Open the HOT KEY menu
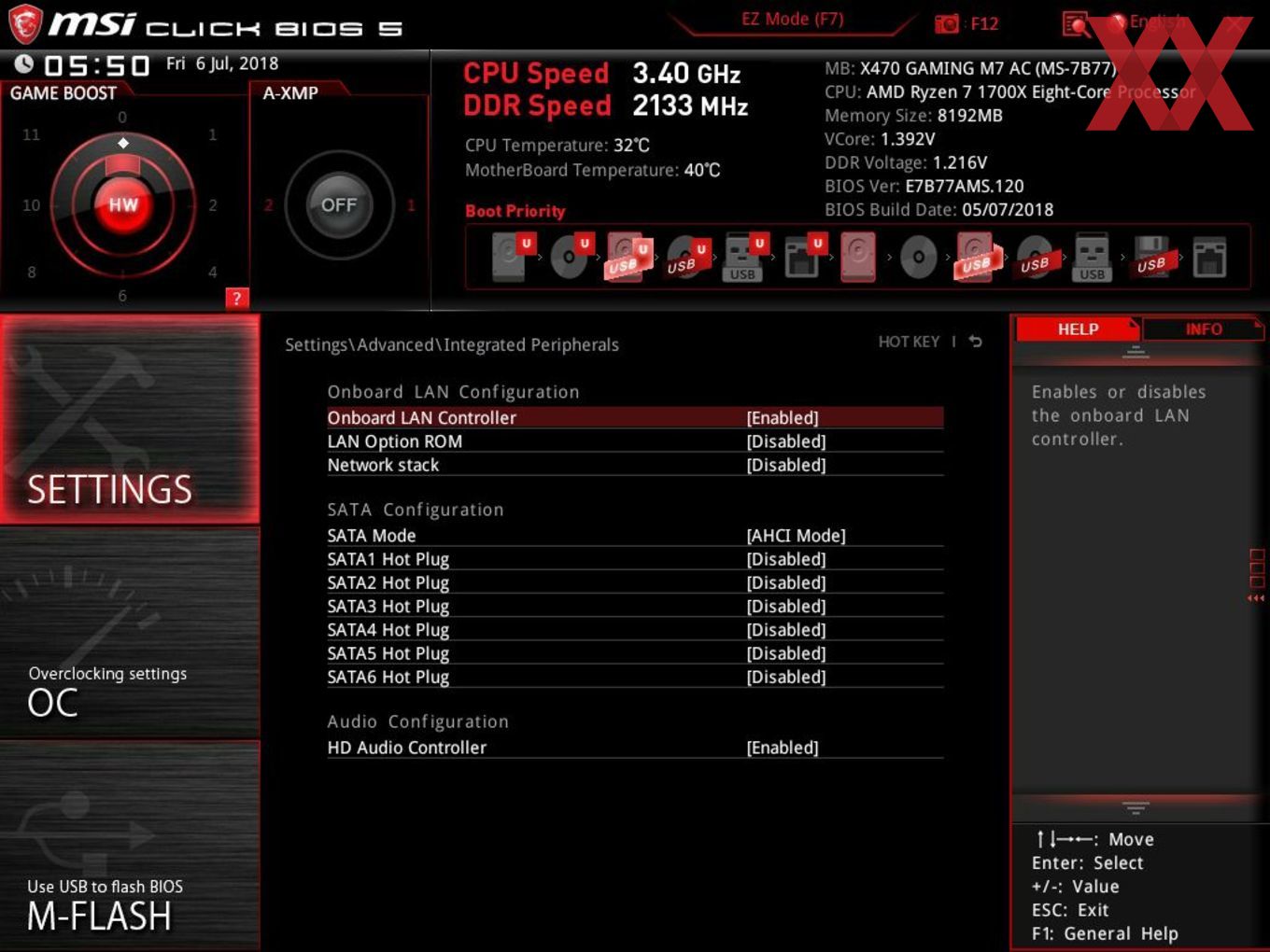The width and height of the screenshot is (1270, 952). pos(909,342)
